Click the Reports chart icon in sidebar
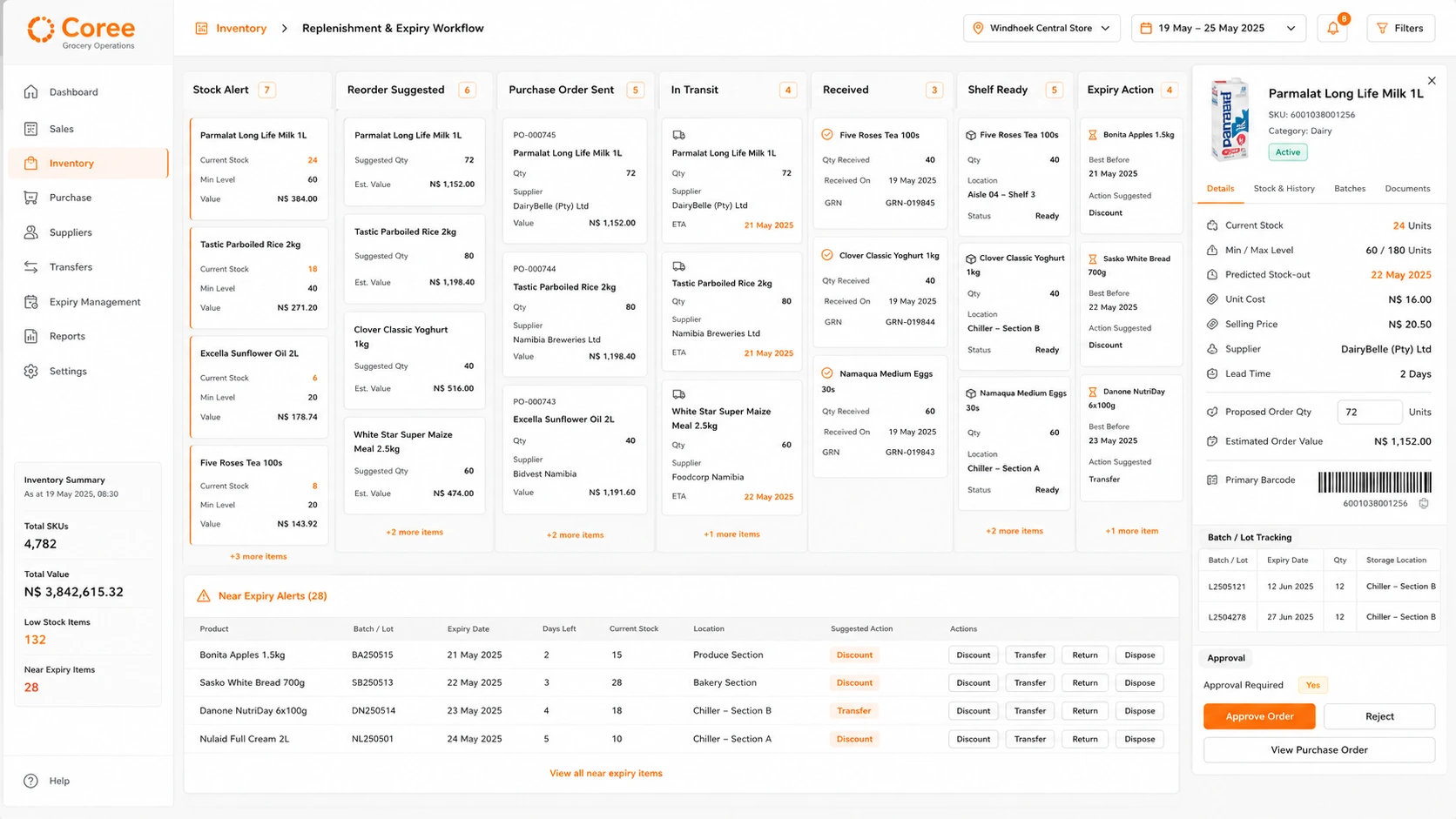1456x819 pixels. (x=31, y=336)
